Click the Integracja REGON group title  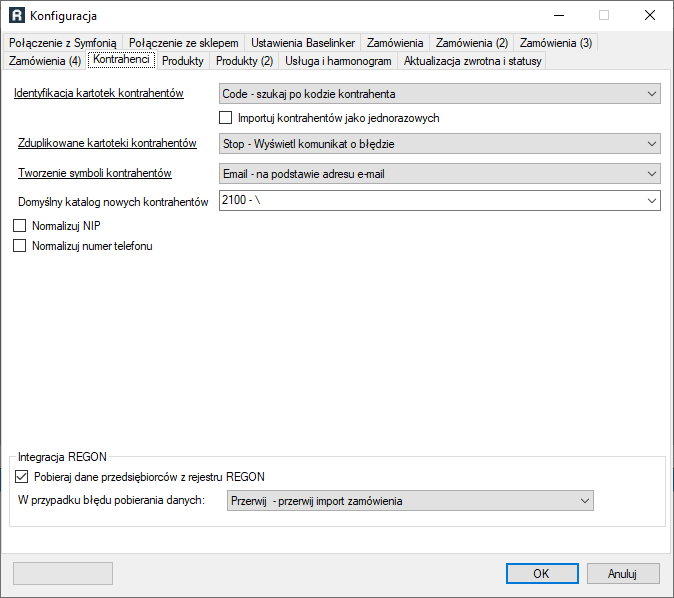coord(62,457)
